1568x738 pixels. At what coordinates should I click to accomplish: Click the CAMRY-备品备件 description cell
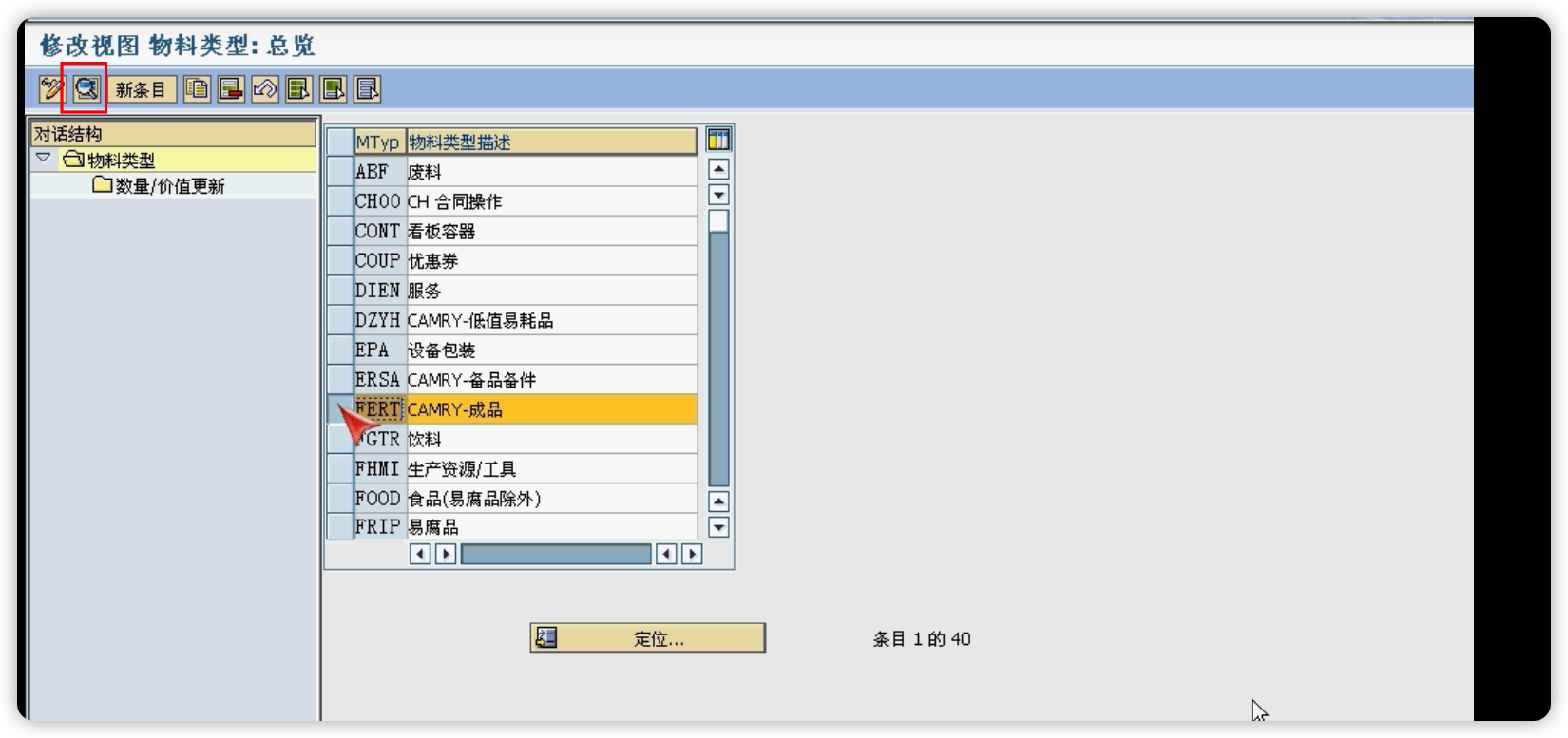pos(551,380)
